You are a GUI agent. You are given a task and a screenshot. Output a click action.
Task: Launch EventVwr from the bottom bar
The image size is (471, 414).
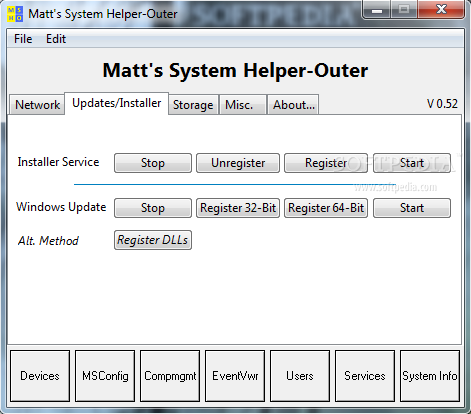[x=235, y=376]
